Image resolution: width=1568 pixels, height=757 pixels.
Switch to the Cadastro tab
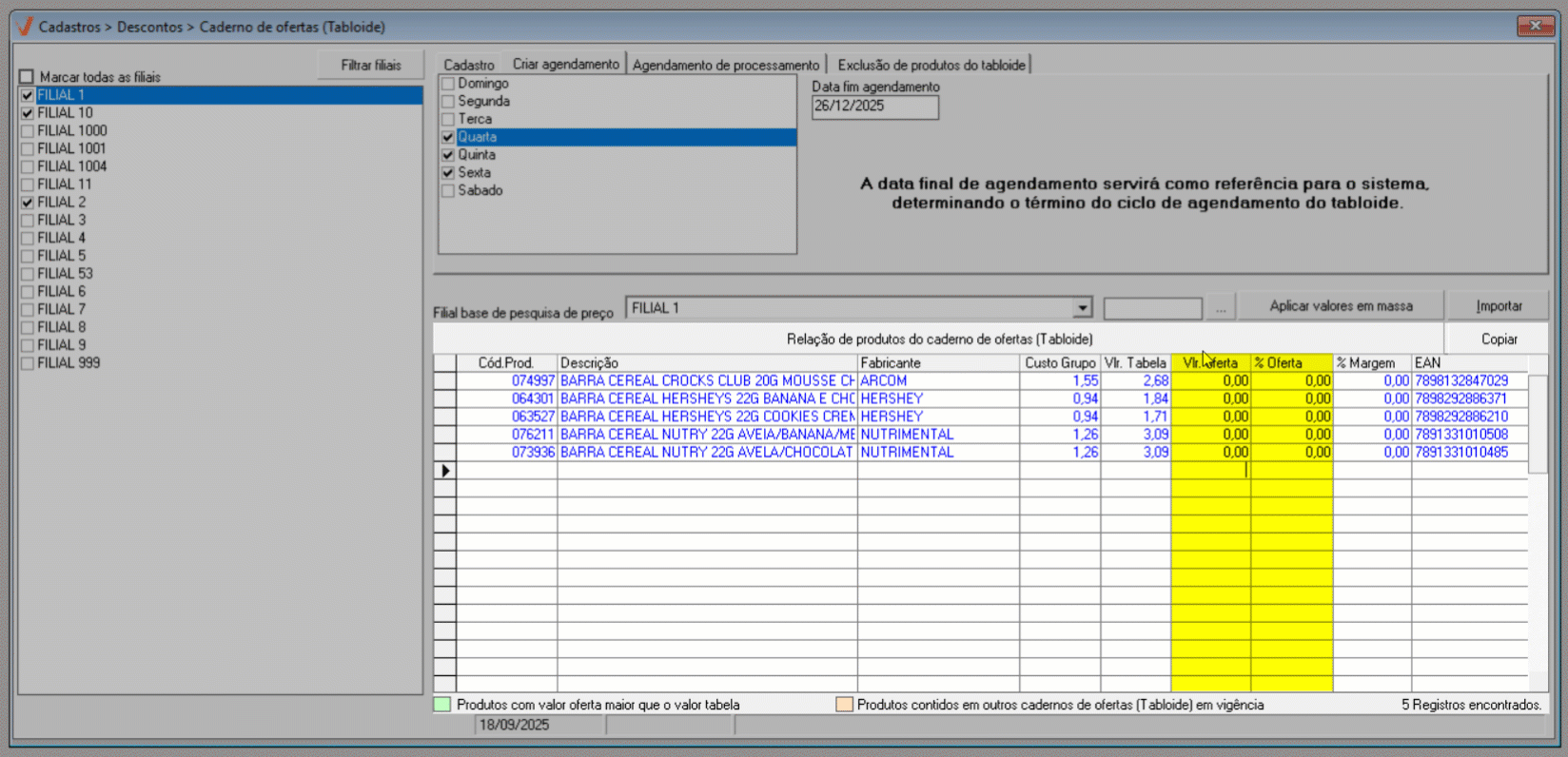tap(469, 65)
